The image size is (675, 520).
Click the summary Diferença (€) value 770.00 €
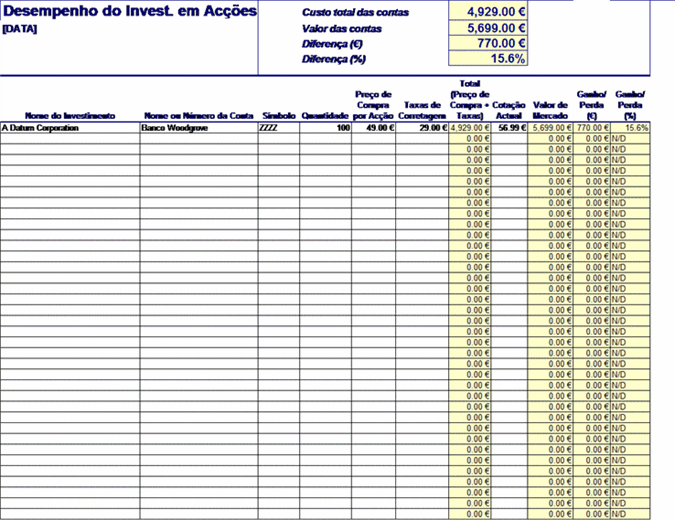(x=488, y=43)
